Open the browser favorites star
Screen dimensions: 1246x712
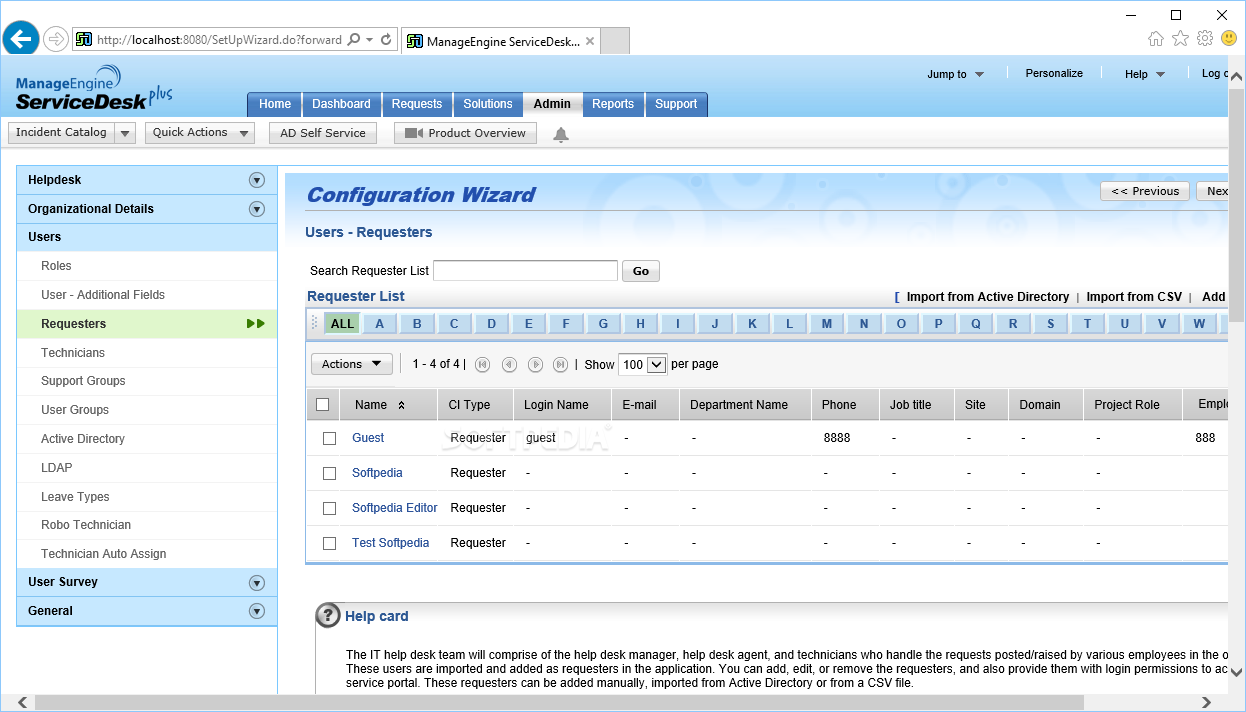pyautogui.click(x=1180, y=38)
